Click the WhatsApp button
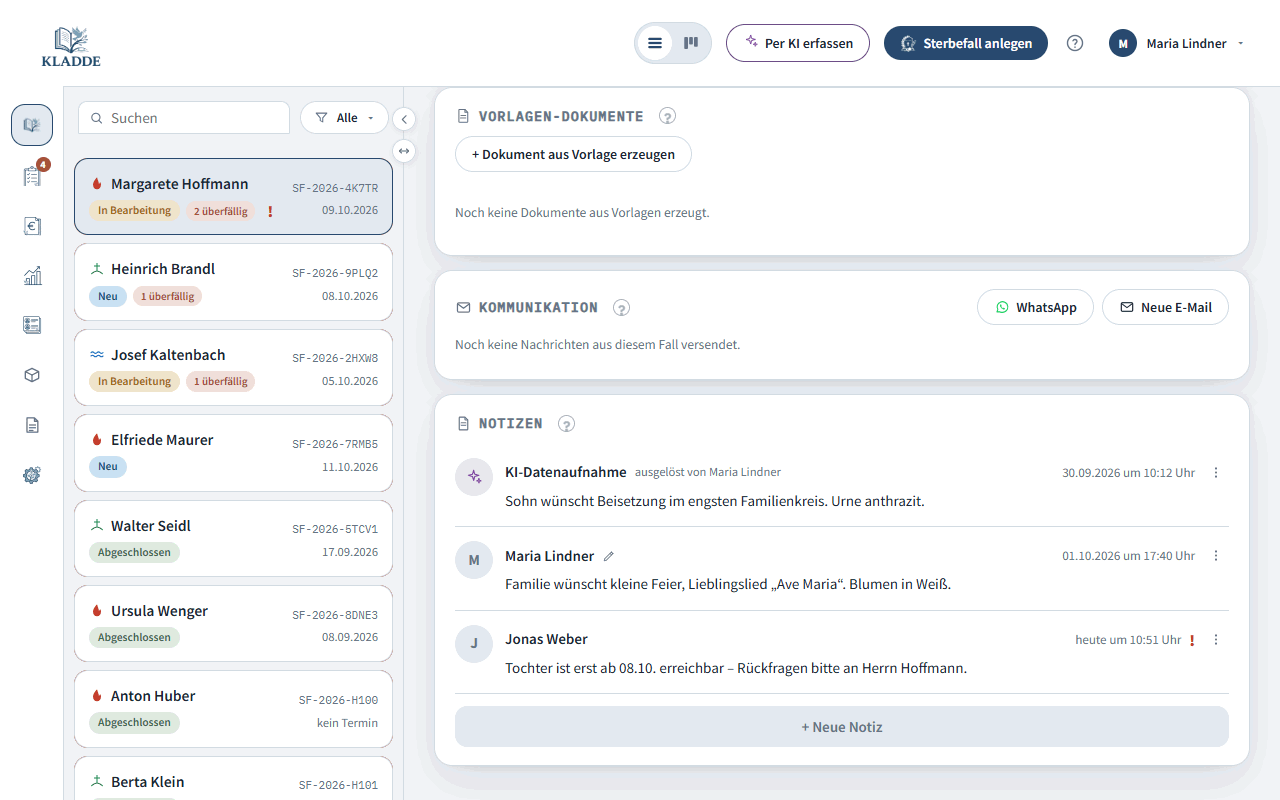The image size is (1280, 800). (x=1035, y=307)
